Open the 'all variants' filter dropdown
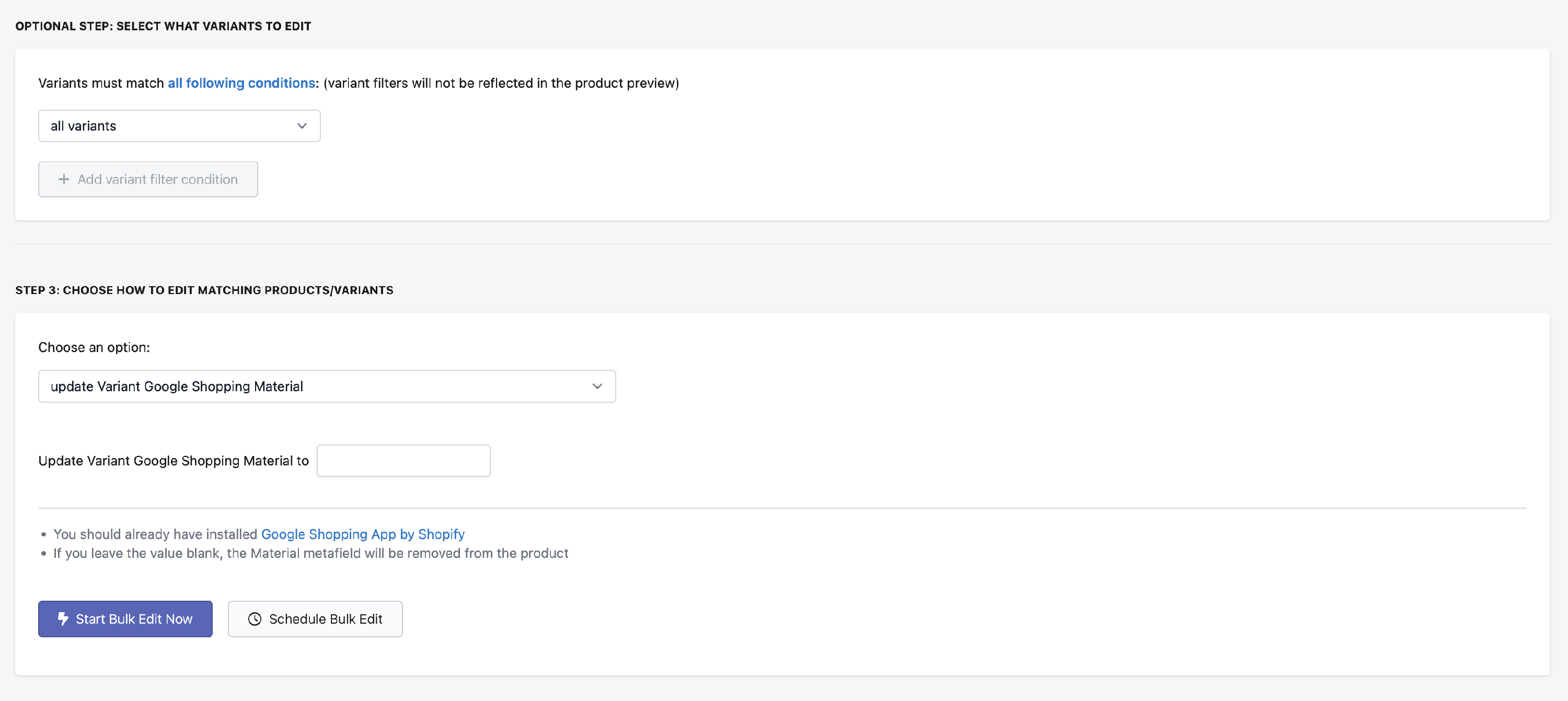The image size is (1568, 701). coord(179,126)
